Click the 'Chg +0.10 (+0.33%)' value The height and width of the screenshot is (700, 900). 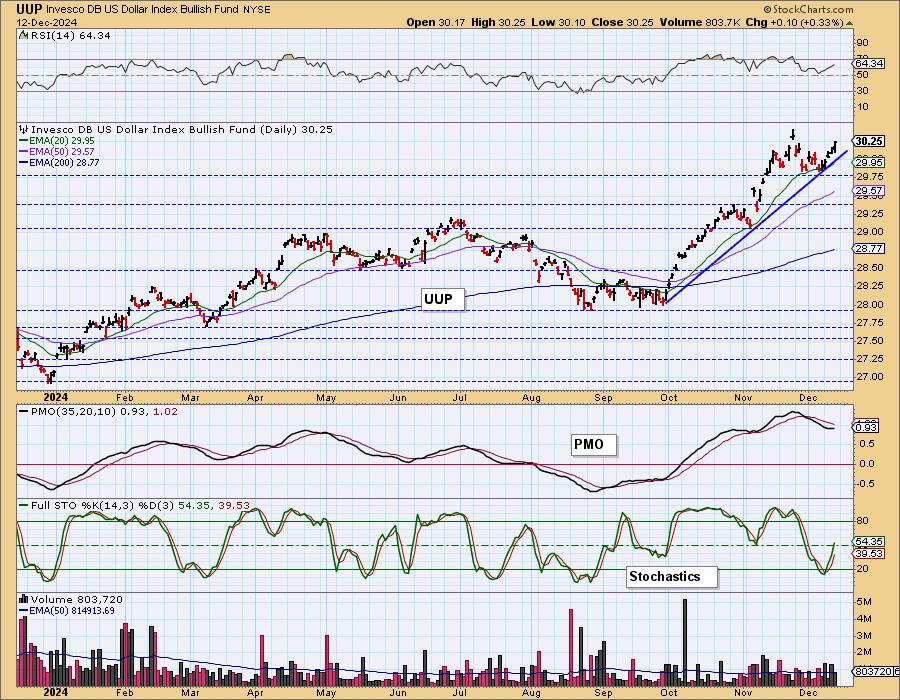[x=794, y=22]
